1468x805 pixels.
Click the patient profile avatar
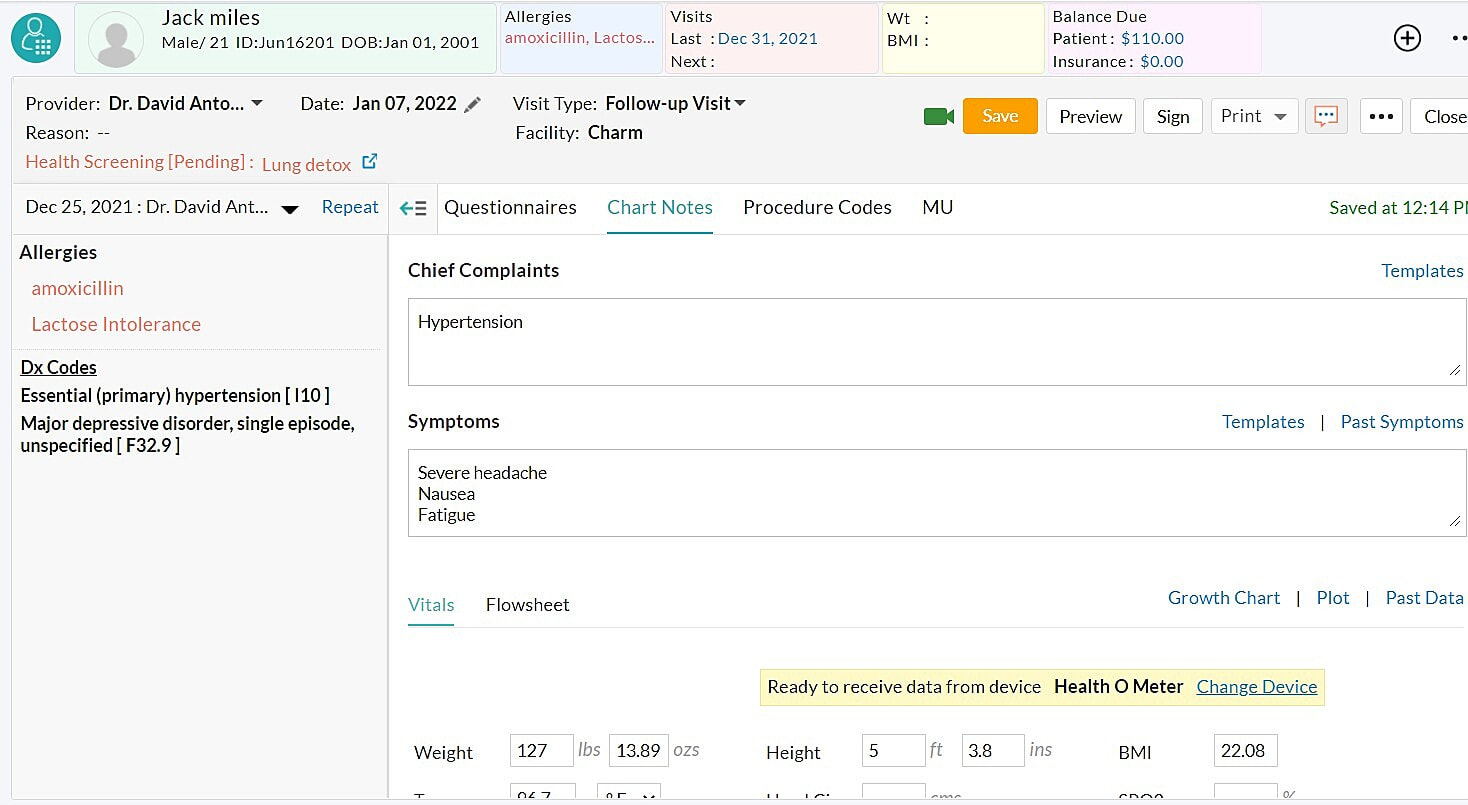[116, 40]
